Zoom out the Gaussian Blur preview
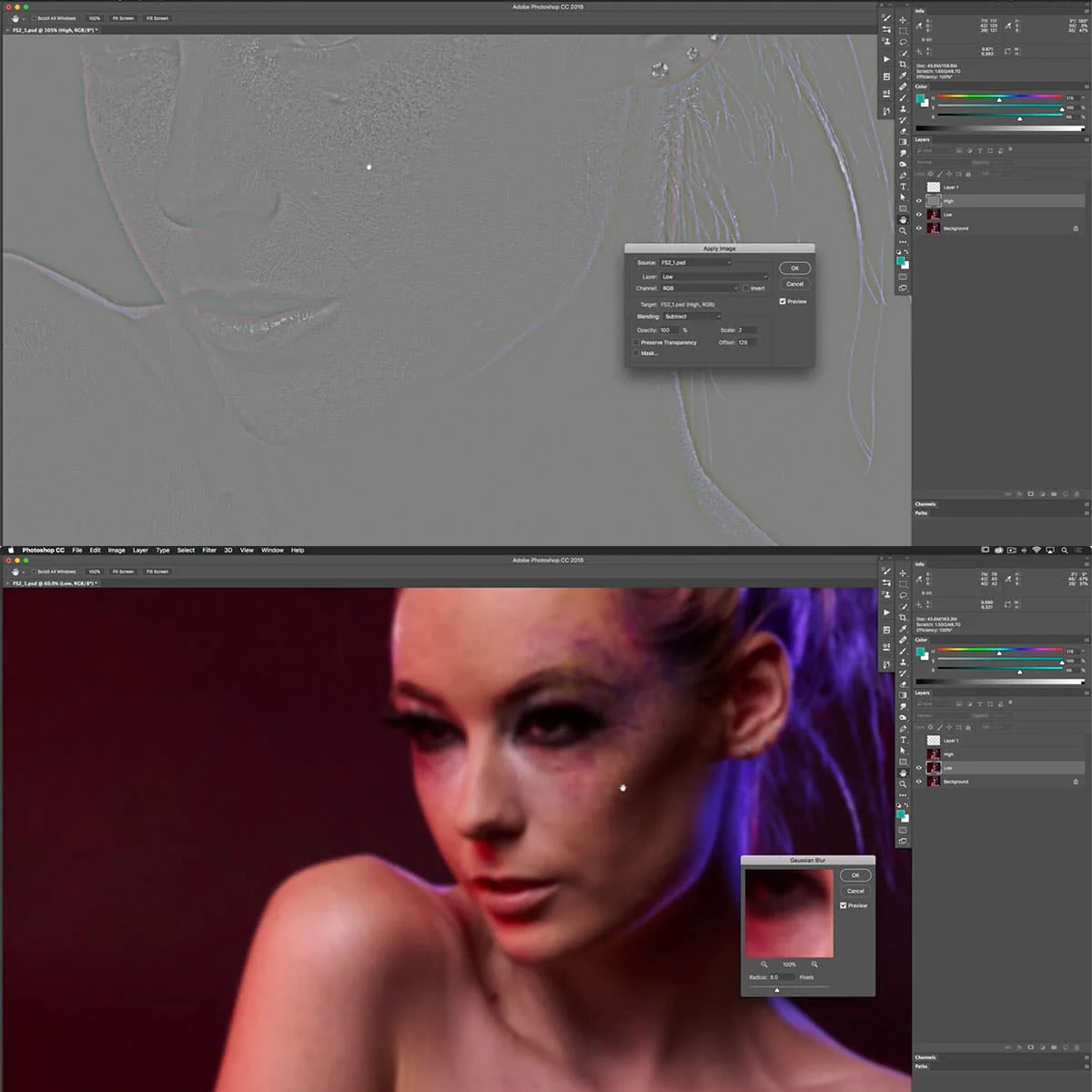Screen dimensions: 1092x1092 764,965
